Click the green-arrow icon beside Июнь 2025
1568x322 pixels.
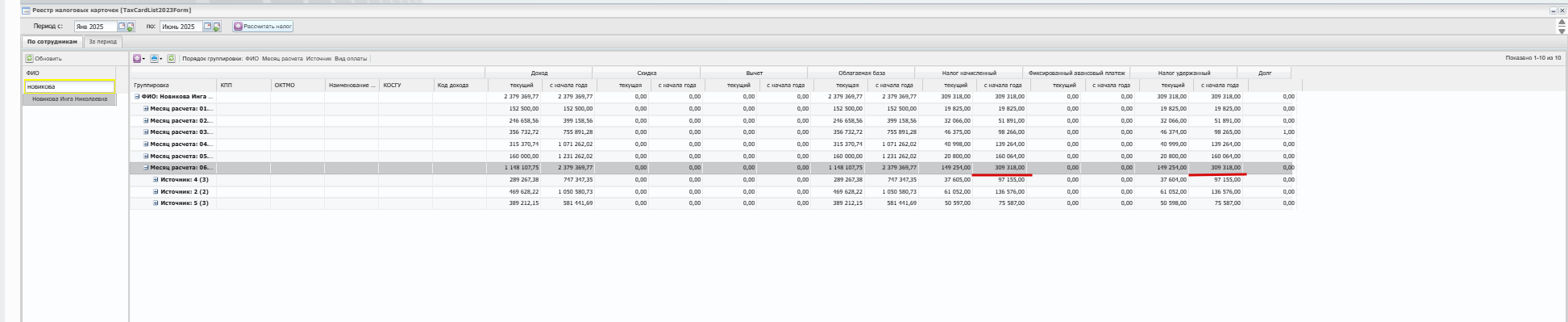tap(217, 27)
